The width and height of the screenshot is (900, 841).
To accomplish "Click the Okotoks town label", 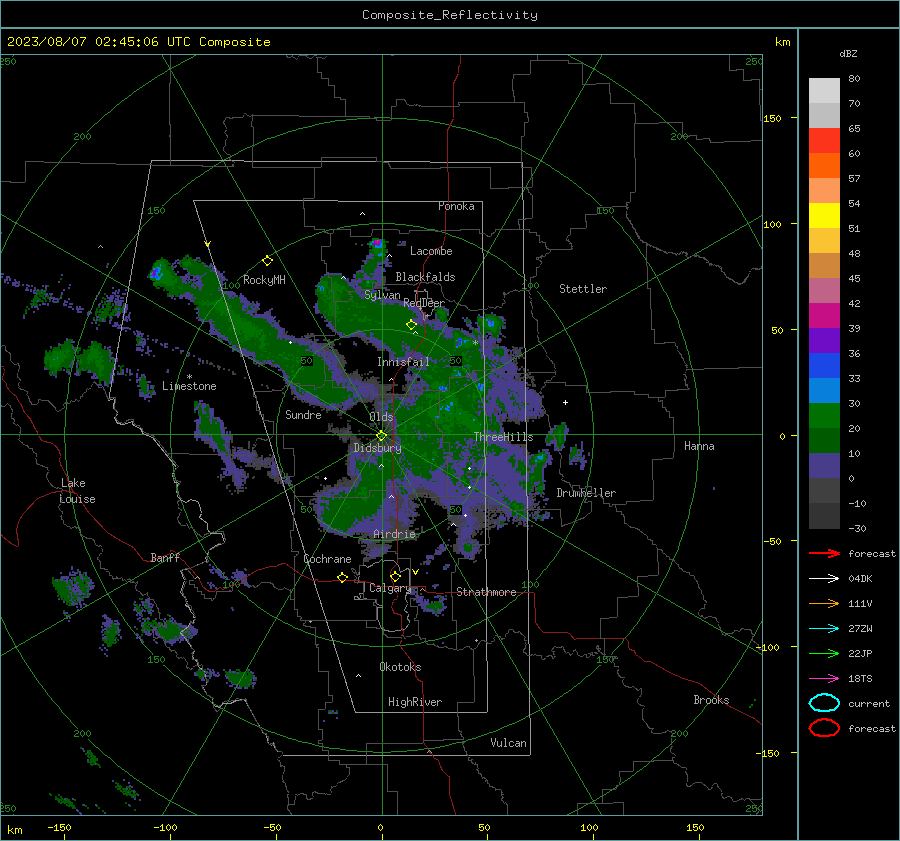I will point(400,667).
